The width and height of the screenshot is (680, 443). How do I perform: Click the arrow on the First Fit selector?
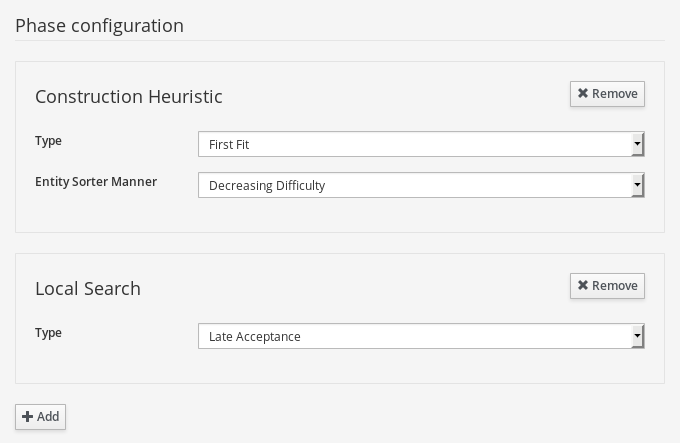(x=637, y=144)
